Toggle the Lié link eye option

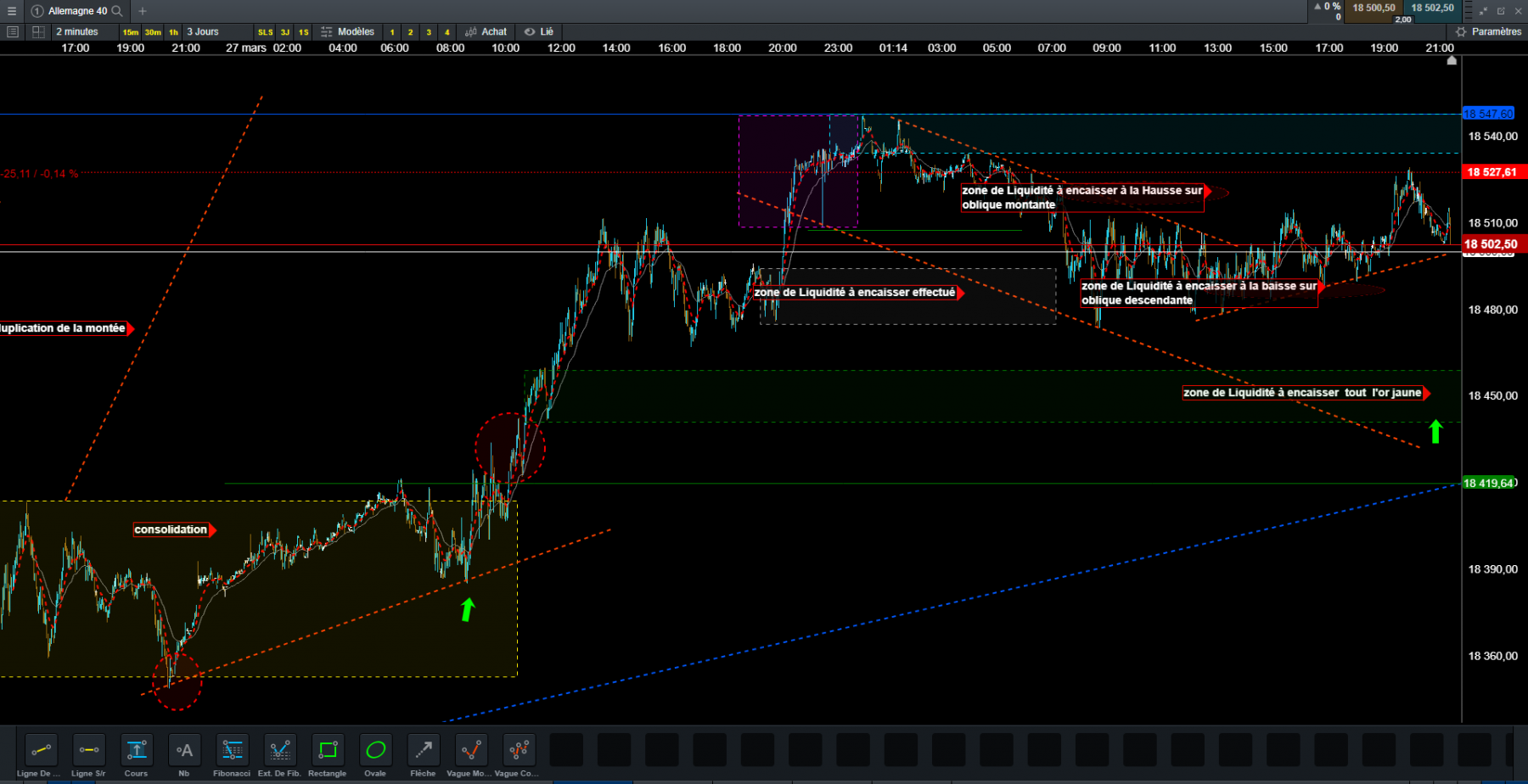[539, 31]
